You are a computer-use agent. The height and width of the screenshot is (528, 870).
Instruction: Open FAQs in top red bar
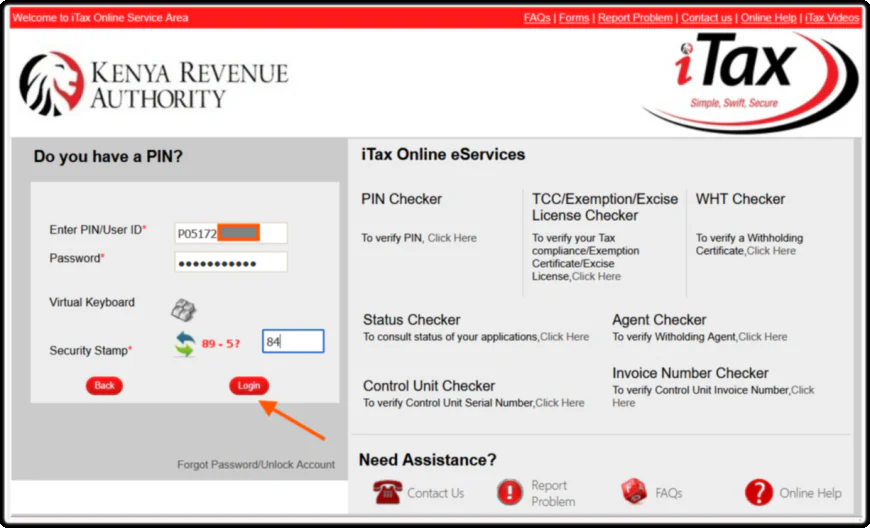pyautogui.click(x=537, y=18)
